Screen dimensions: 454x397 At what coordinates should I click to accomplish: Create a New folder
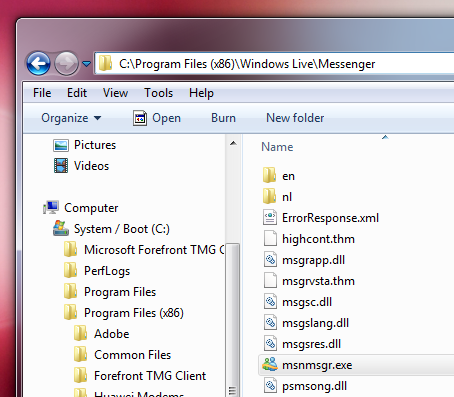(x=295, y=118)
